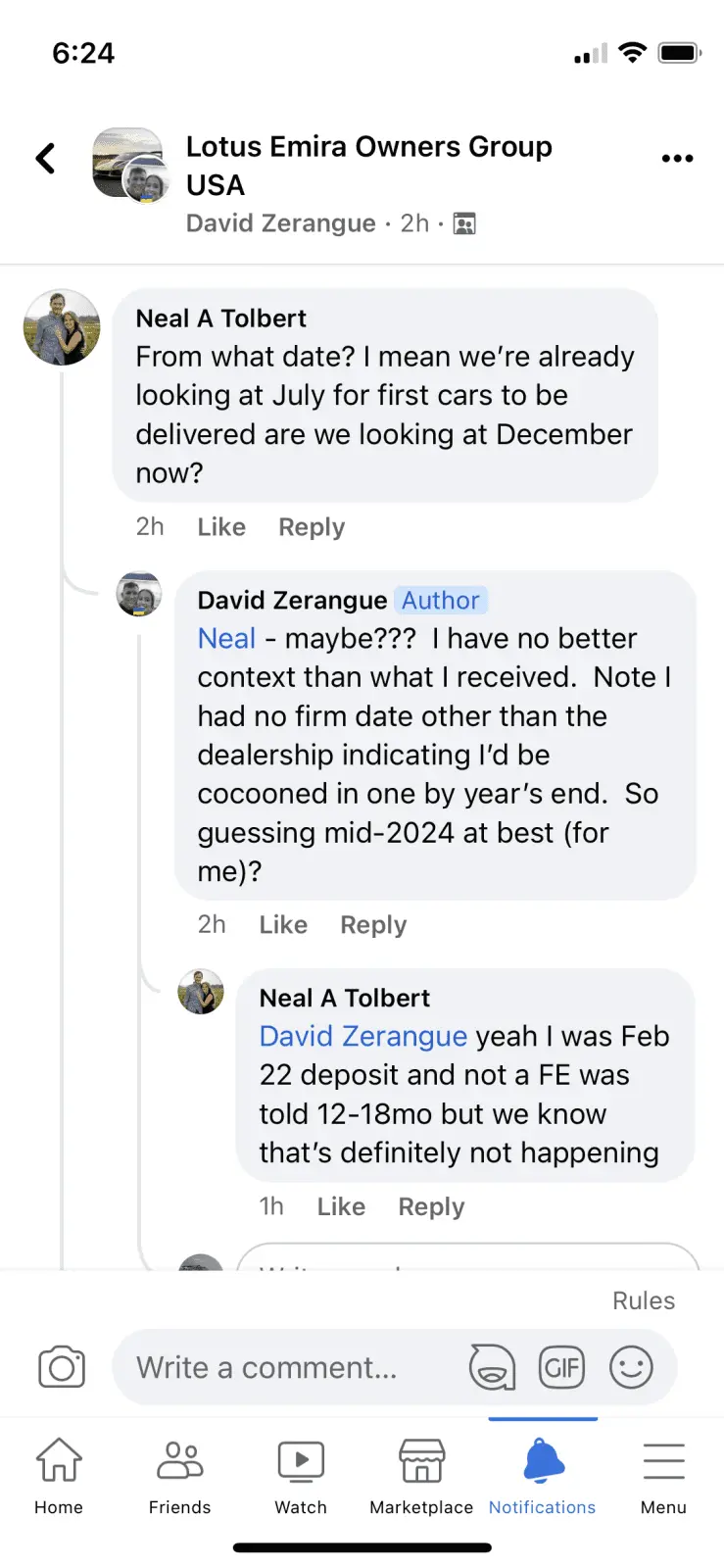The image size is (724, 1568).
Task: Open the GIF picker
Action: 561,1367
